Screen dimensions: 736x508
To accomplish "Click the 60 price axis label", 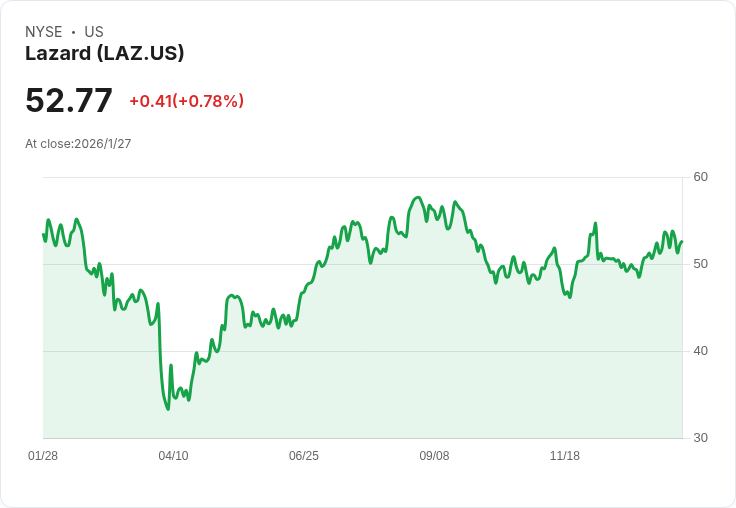I will coord(701,177).
